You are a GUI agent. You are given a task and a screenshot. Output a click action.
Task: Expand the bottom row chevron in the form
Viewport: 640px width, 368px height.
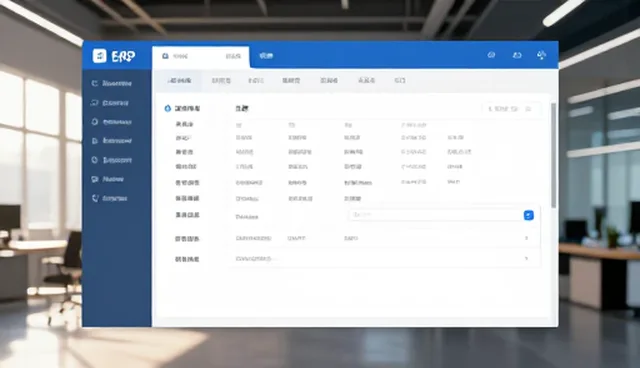click(527, 258)
